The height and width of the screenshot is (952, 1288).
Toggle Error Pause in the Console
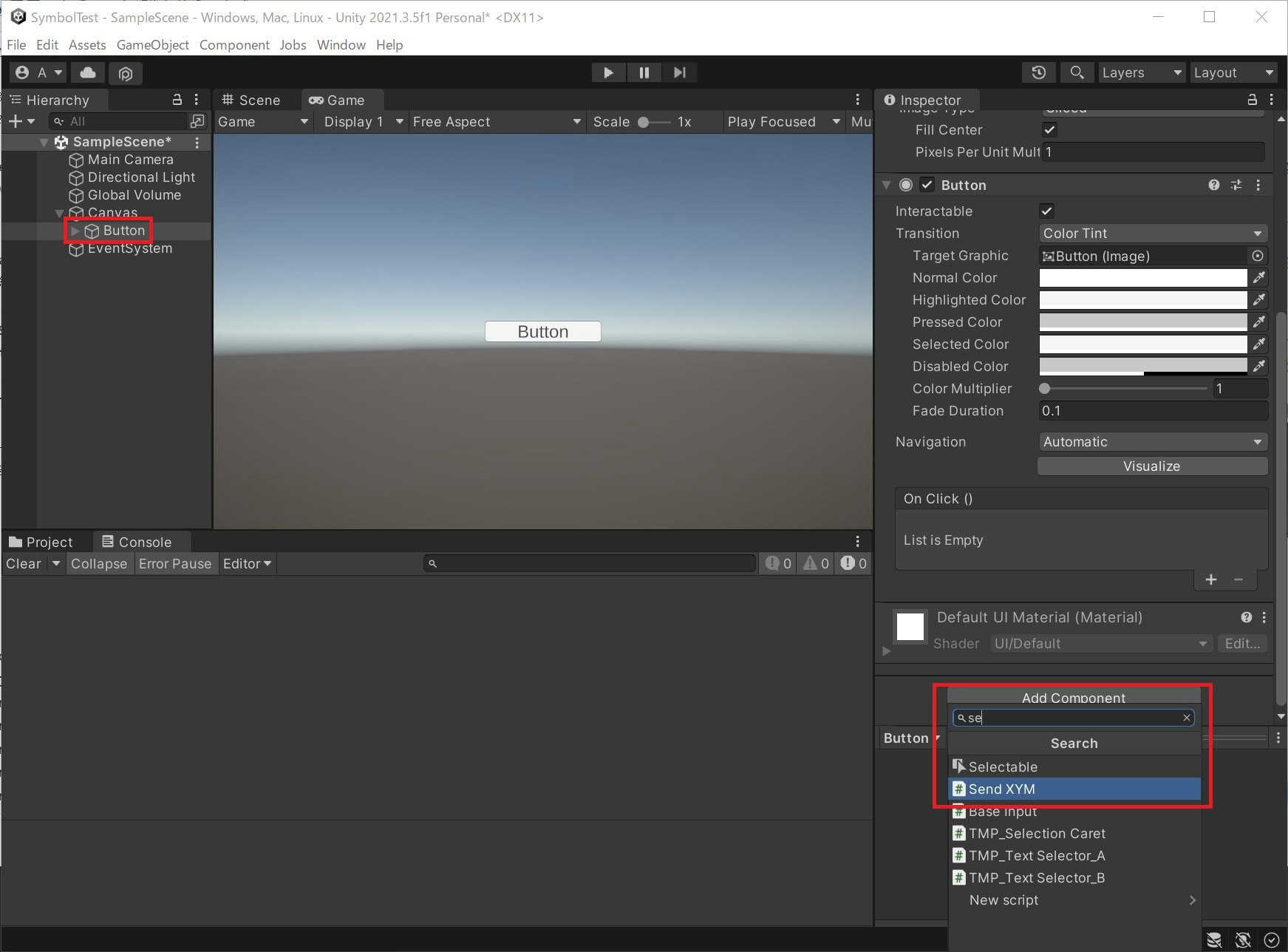[175, 563]
